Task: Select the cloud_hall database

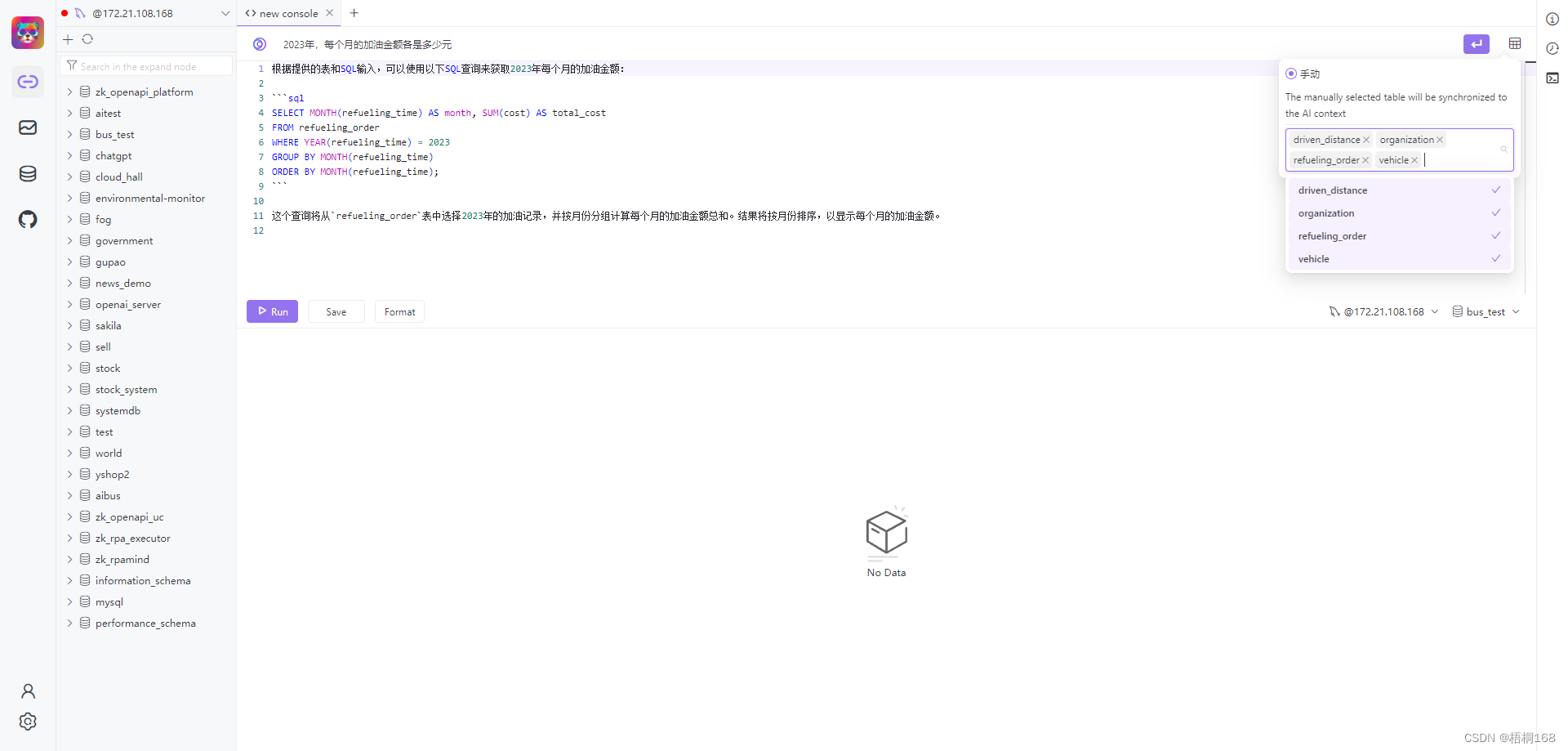Action: pos(119,177)
